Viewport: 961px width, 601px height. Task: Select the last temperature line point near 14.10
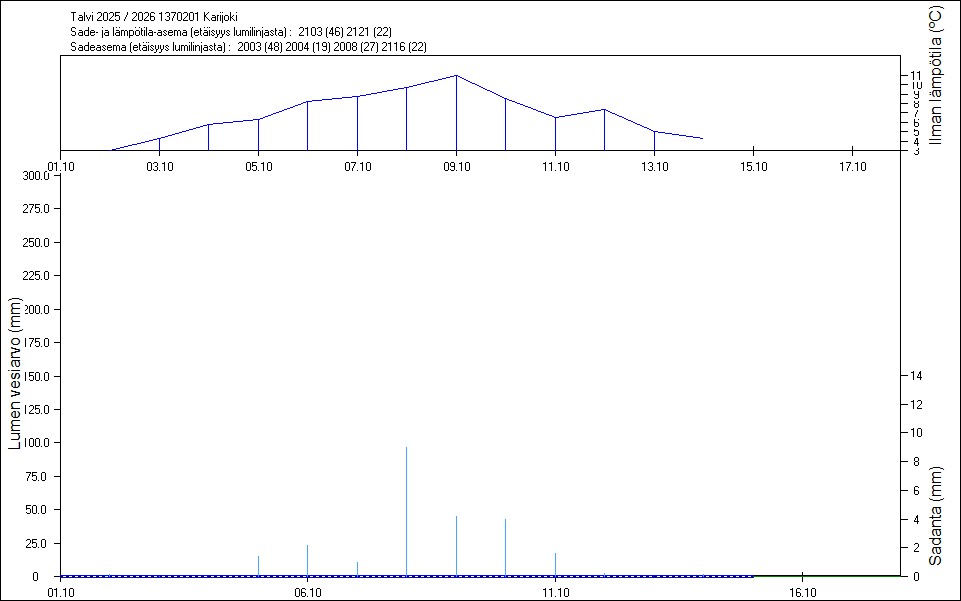(702, 139)
